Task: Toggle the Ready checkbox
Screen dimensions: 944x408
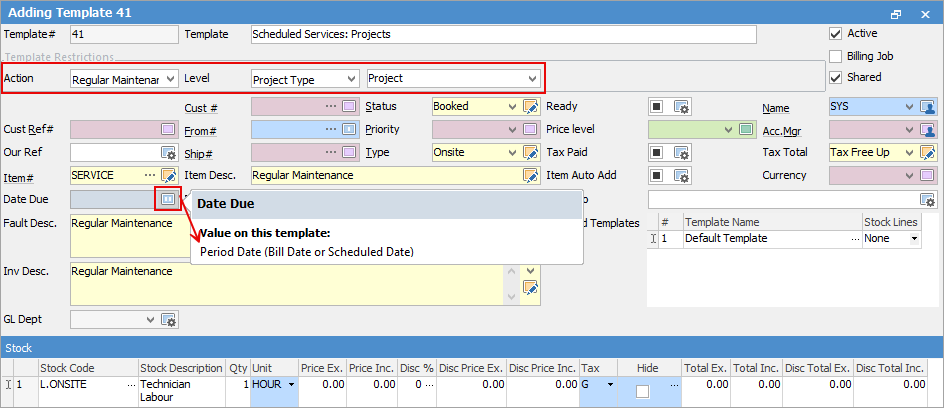Action: pos(657,107)
